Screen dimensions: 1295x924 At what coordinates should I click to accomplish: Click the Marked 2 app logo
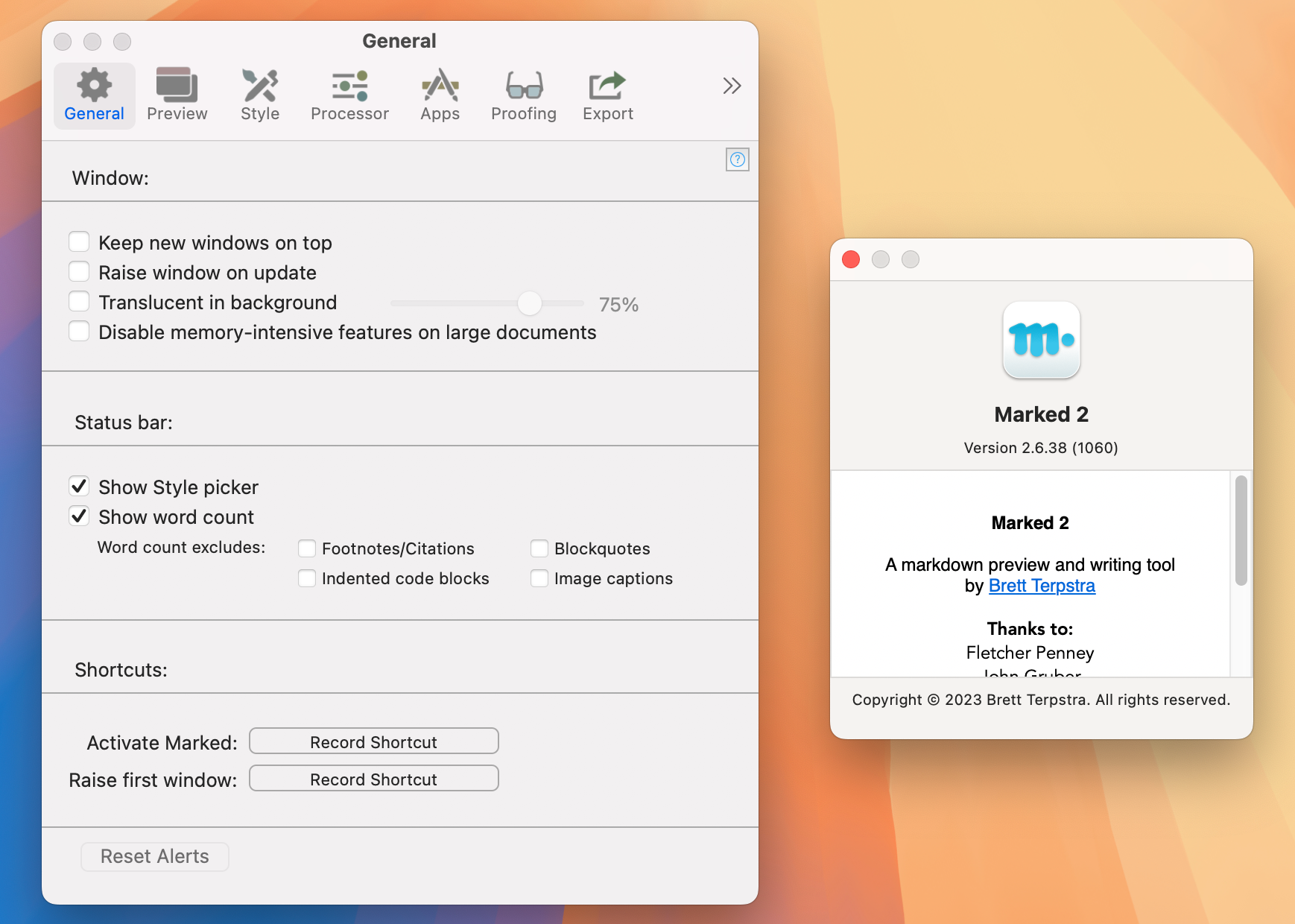1041,341
